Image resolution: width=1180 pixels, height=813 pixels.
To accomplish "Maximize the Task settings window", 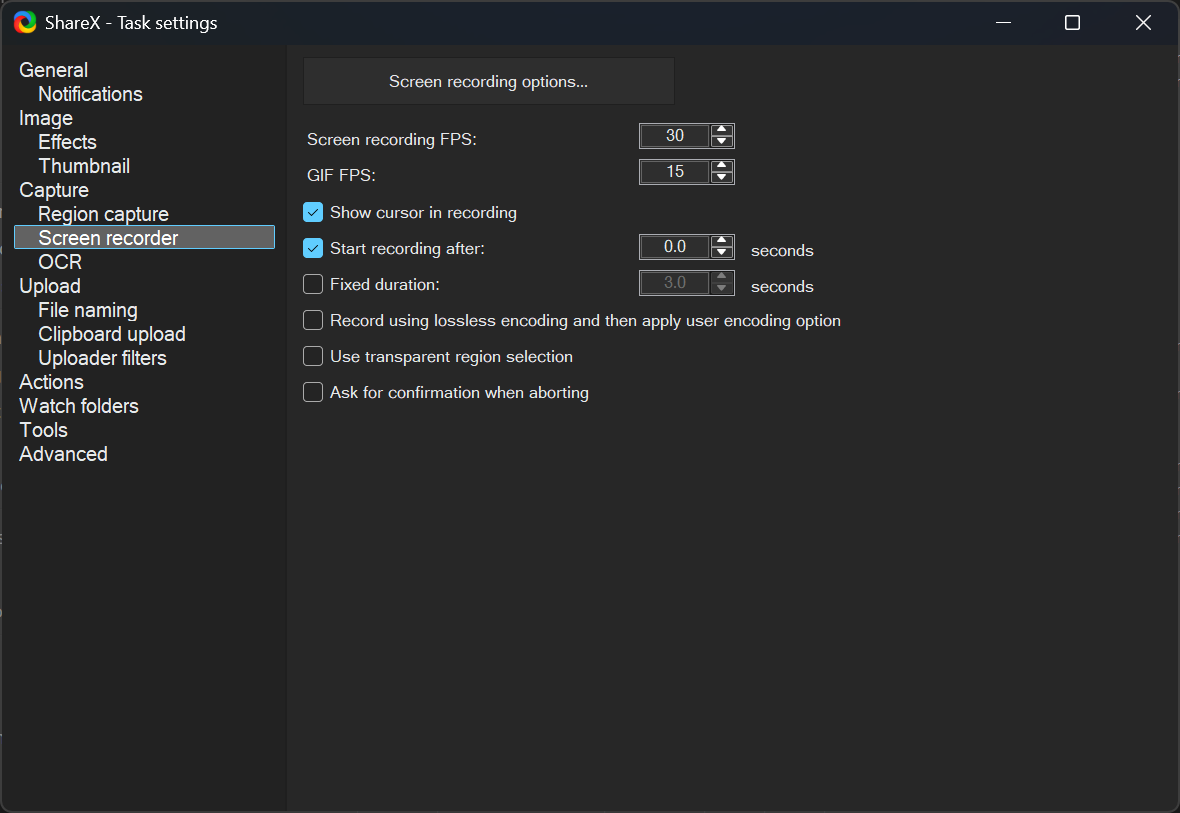I will click(x=1072, y=22).
